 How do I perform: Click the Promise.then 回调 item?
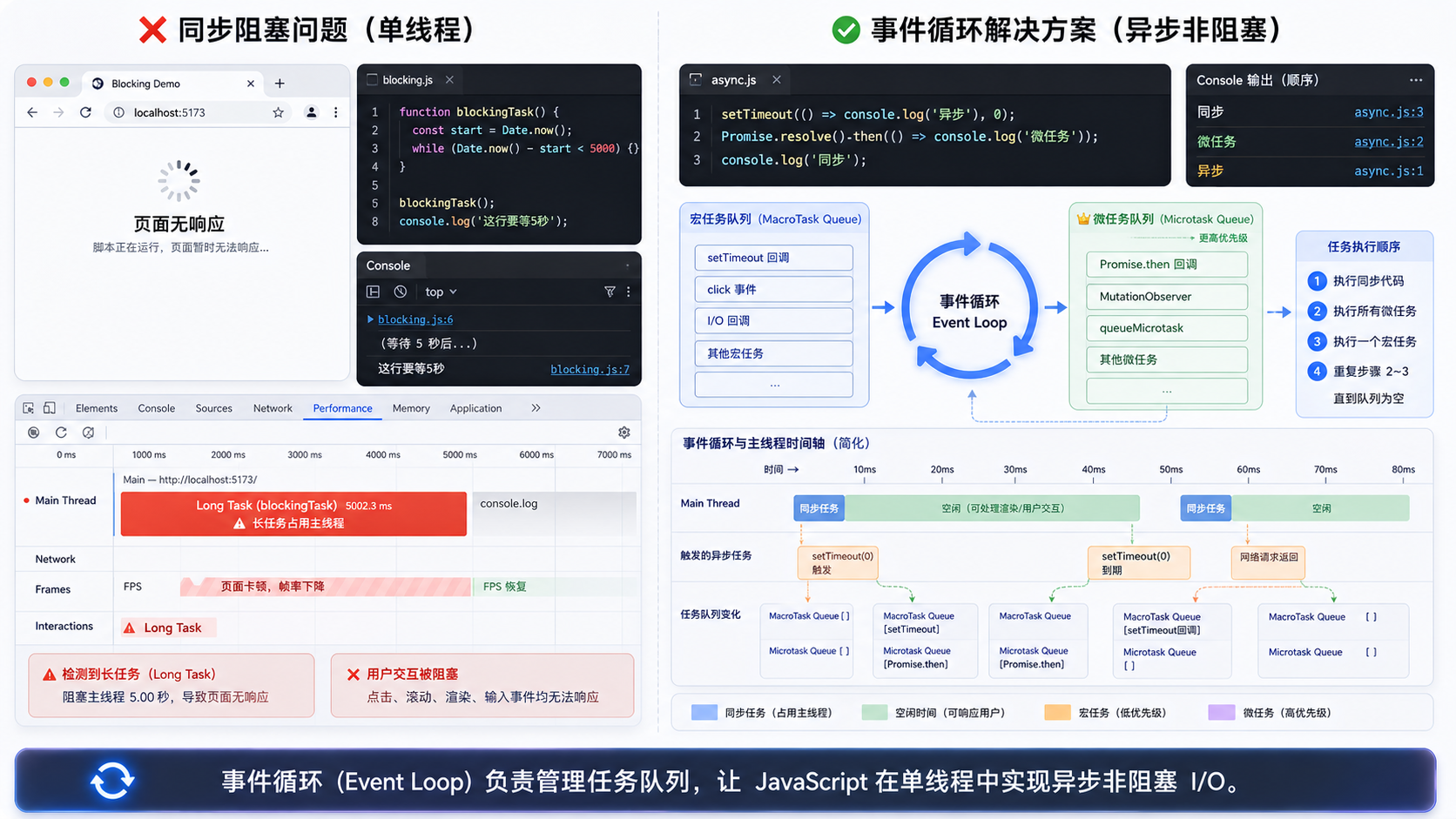[1167, 265]
